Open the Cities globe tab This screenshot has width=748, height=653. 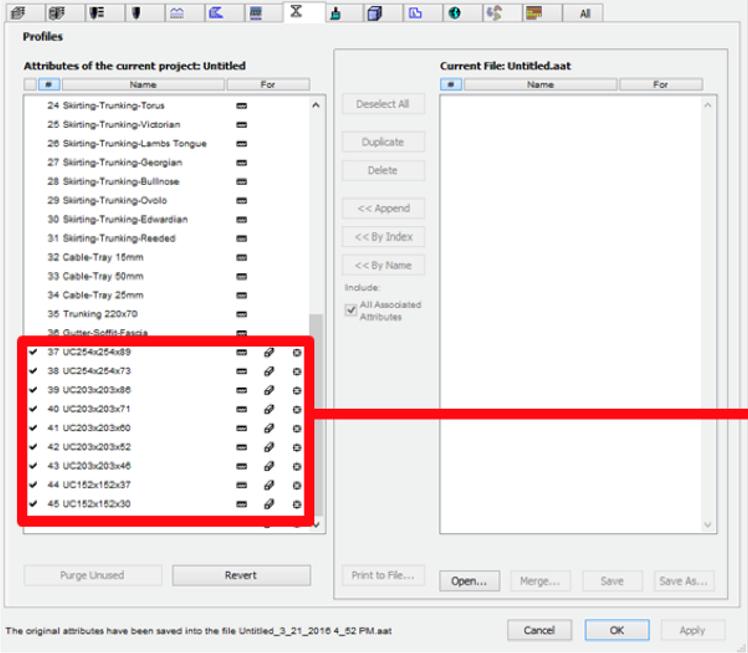pos(455,13)
